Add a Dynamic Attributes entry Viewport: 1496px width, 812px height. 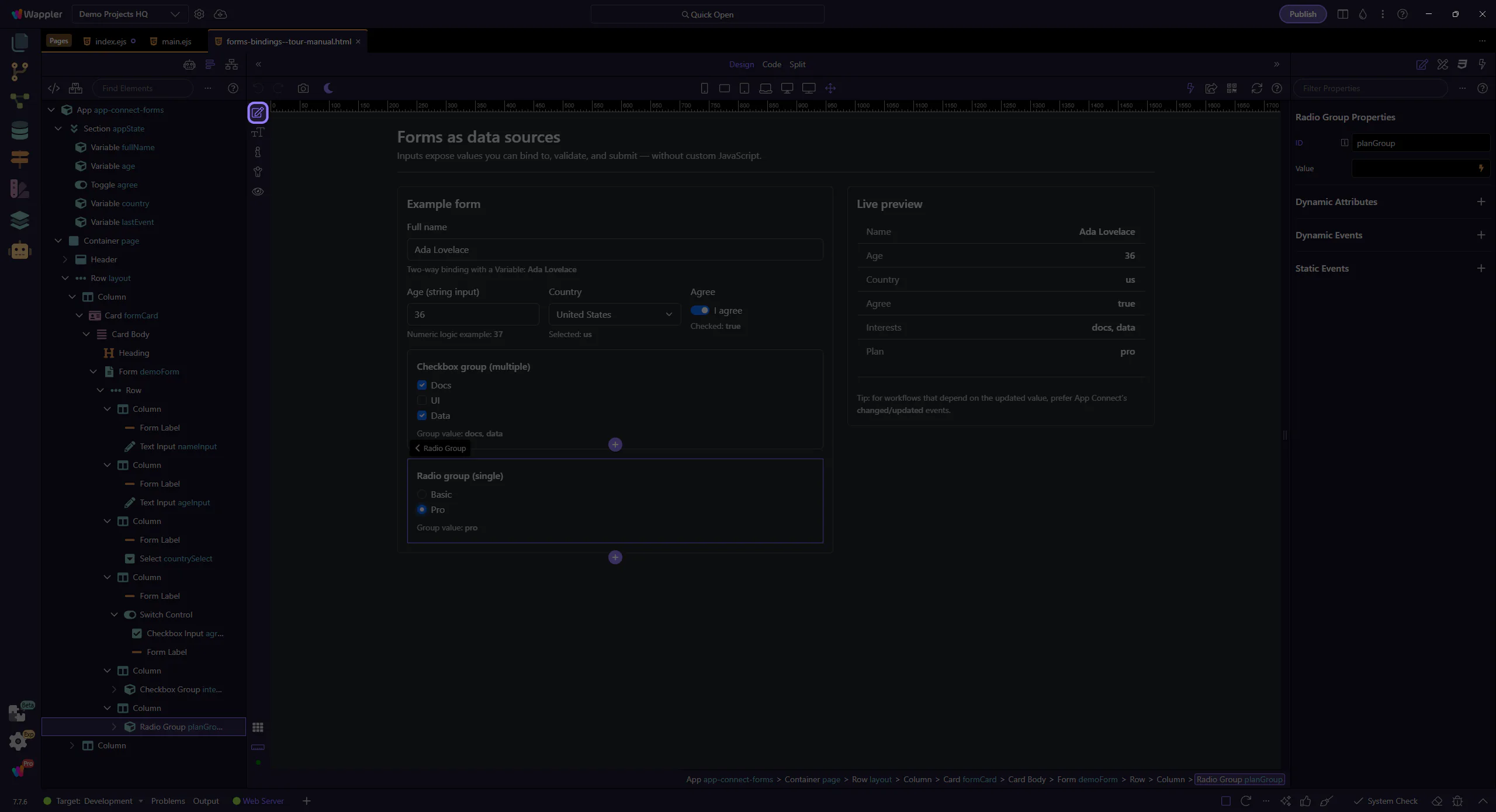1481,202
